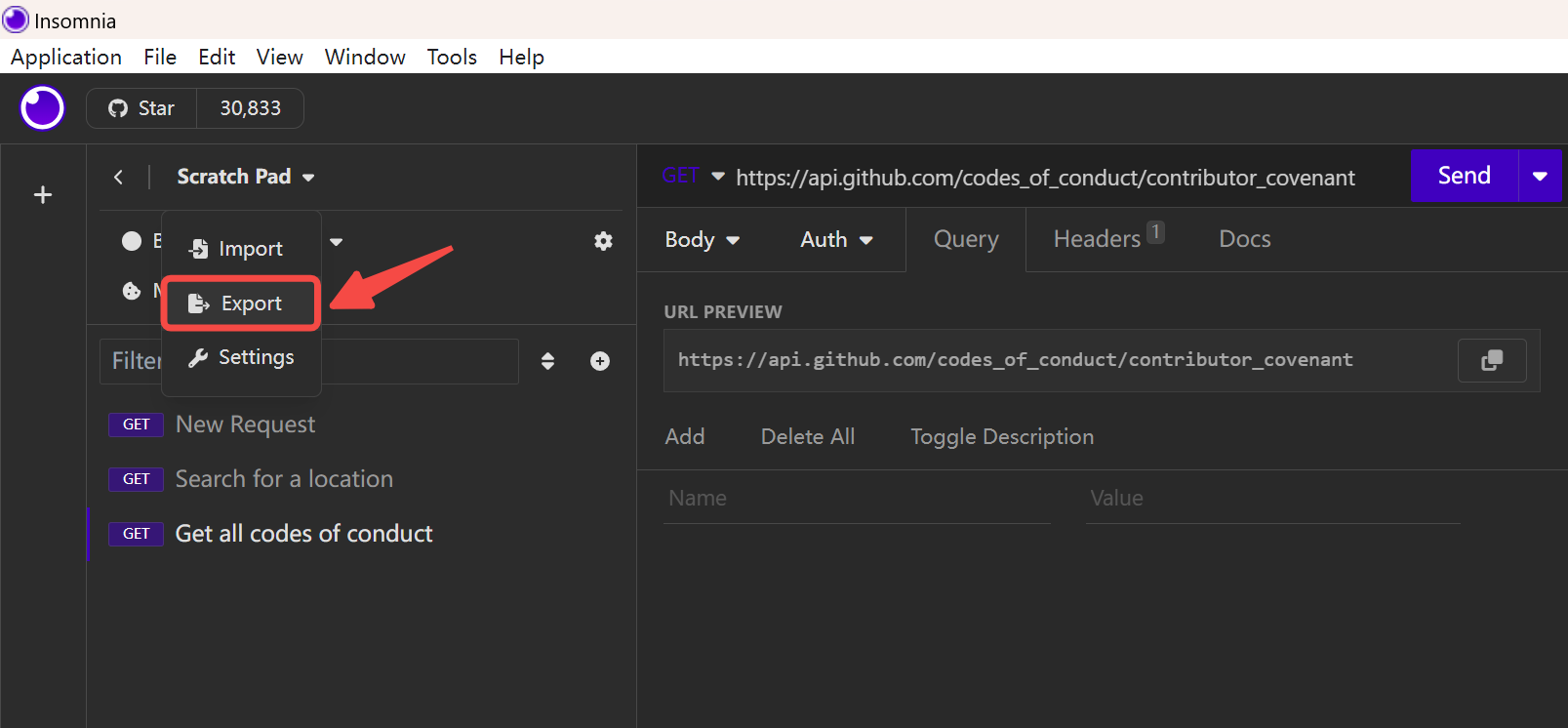1568x728 pixels.
Task: Open the GET method dropdown
Action: click(x=693, y=177)
